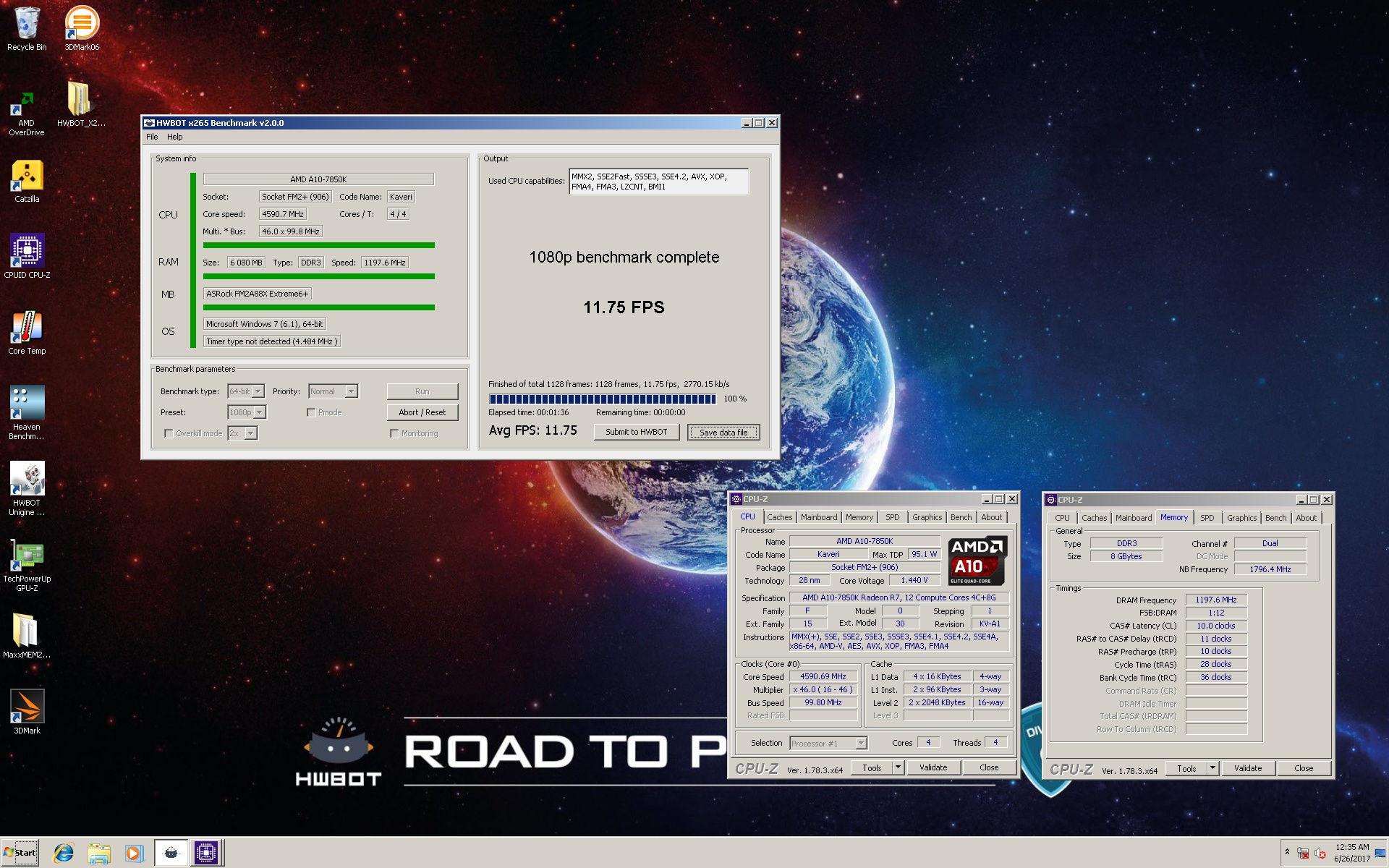Open Graphics tab in left CPU-Z

[x=927, y=517]
